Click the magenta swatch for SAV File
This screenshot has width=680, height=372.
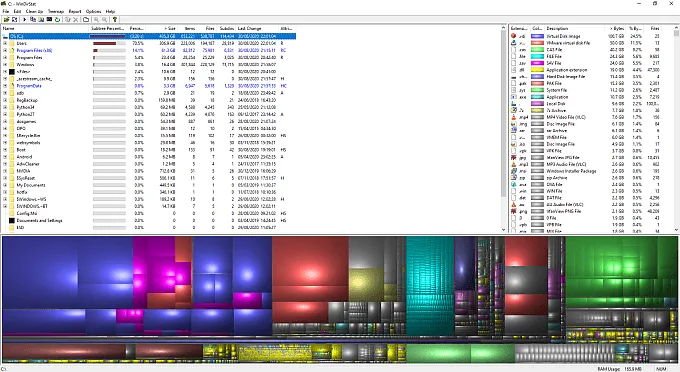coord(537,63)
